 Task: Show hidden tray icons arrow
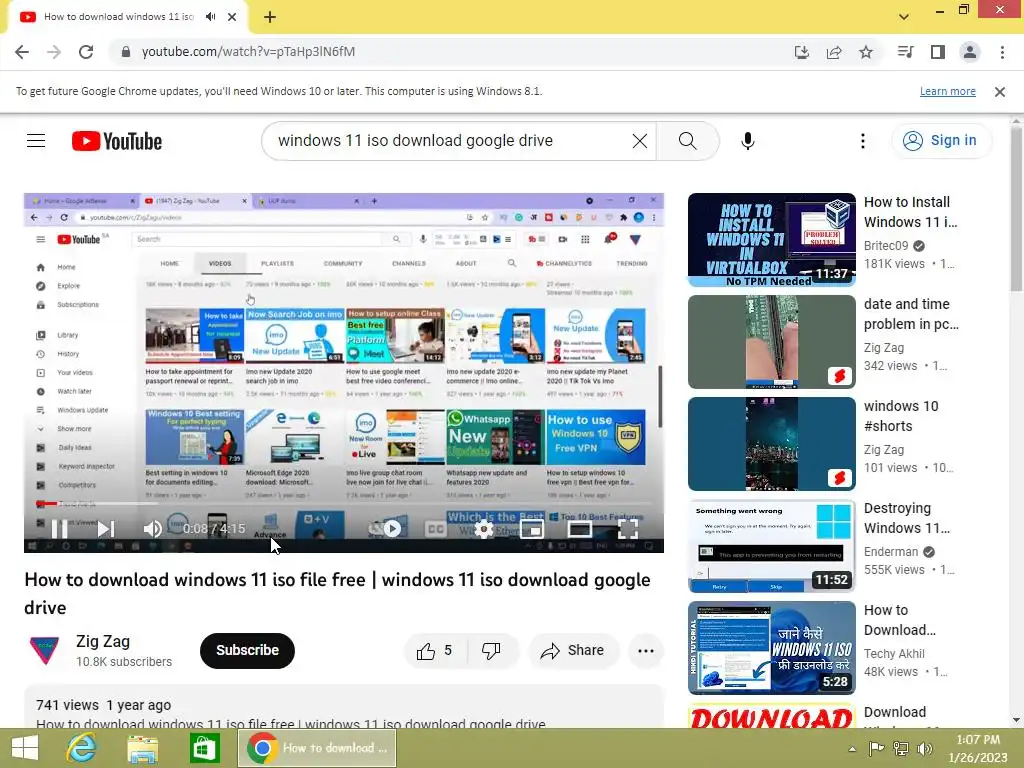pyautogui.click(x=852, y=749)
